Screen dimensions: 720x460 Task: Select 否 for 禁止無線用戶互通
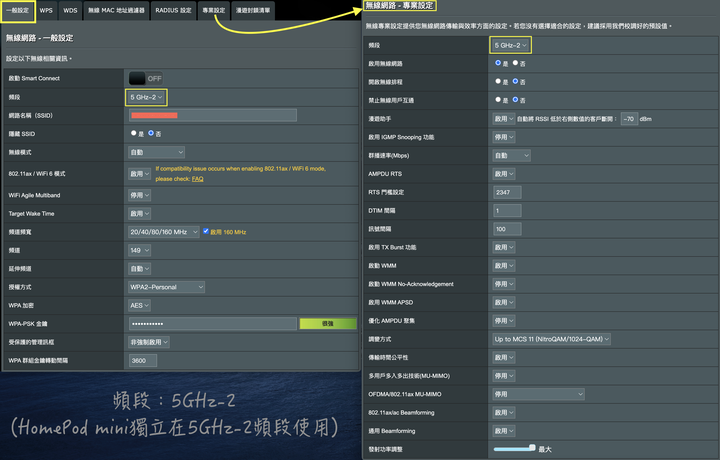pyautogui.click(x=515, y=100)
